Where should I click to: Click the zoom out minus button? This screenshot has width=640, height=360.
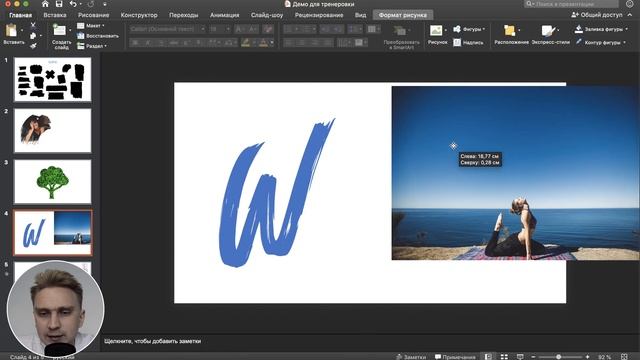pos(533,357)
